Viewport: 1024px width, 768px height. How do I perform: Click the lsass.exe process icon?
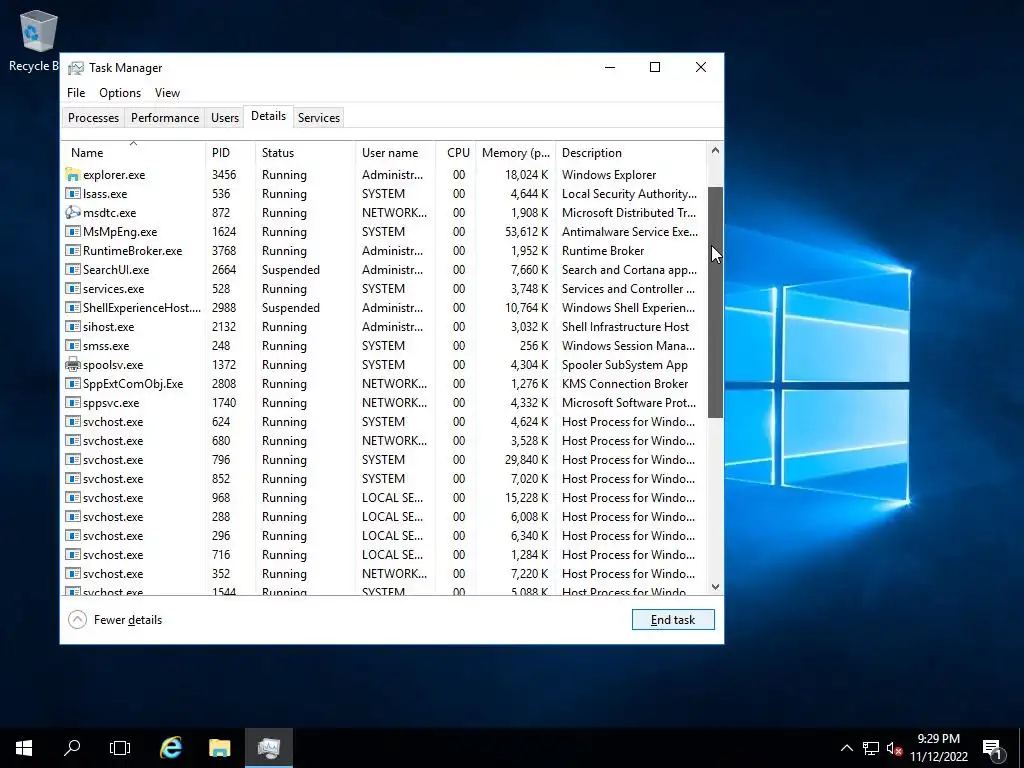click(72, 193)
